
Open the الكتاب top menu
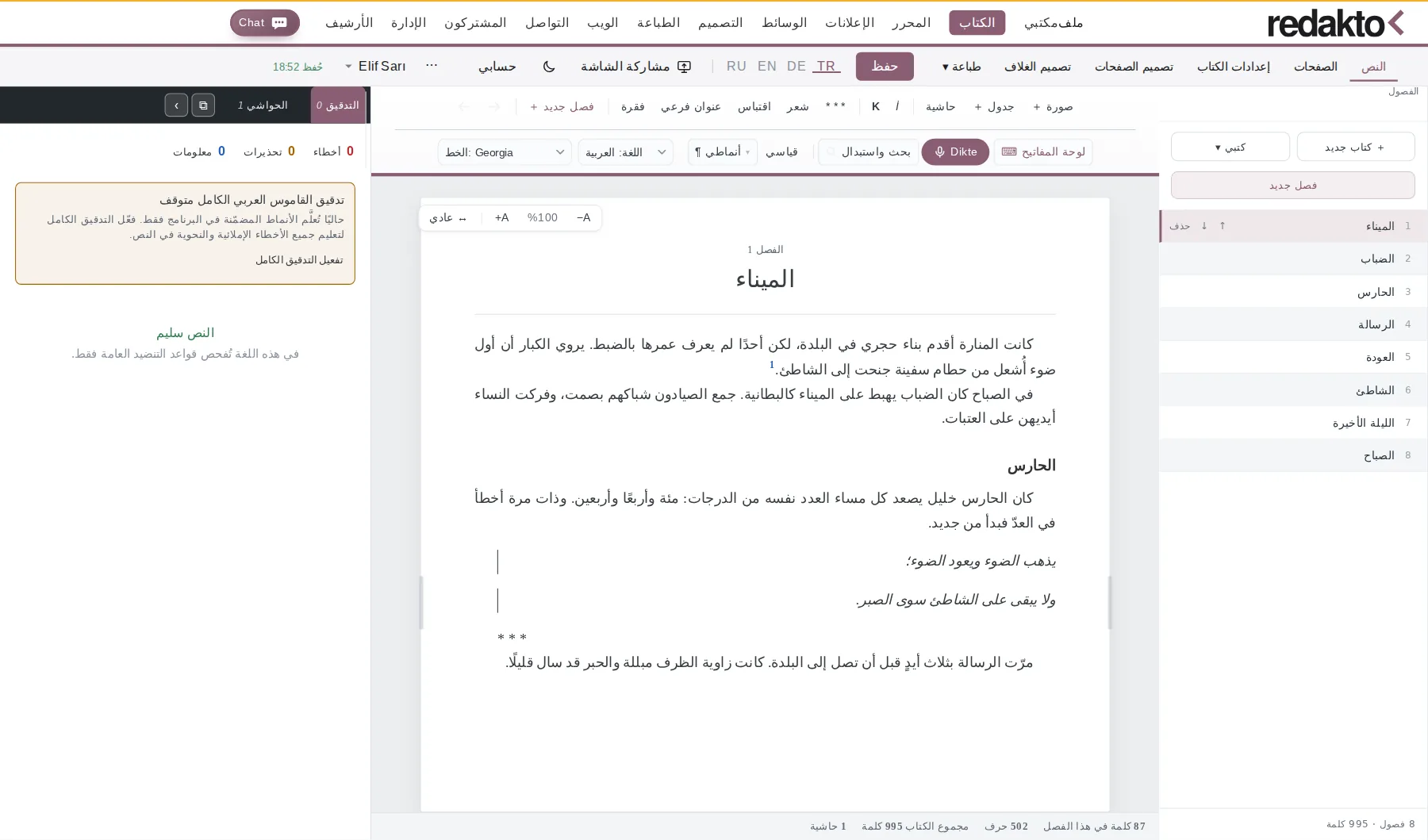(x=977, y=23)
